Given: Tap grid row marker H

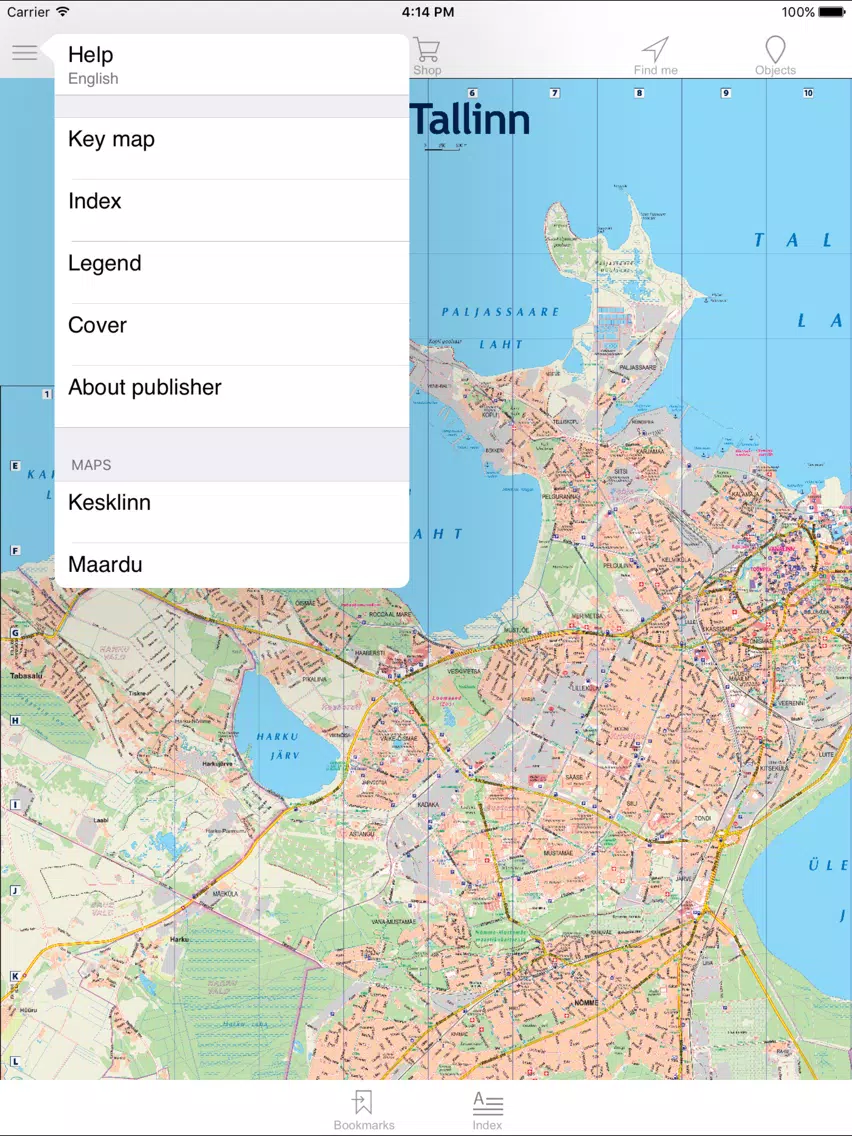Looking at the screenshot, I should click(x=14, y=720).
